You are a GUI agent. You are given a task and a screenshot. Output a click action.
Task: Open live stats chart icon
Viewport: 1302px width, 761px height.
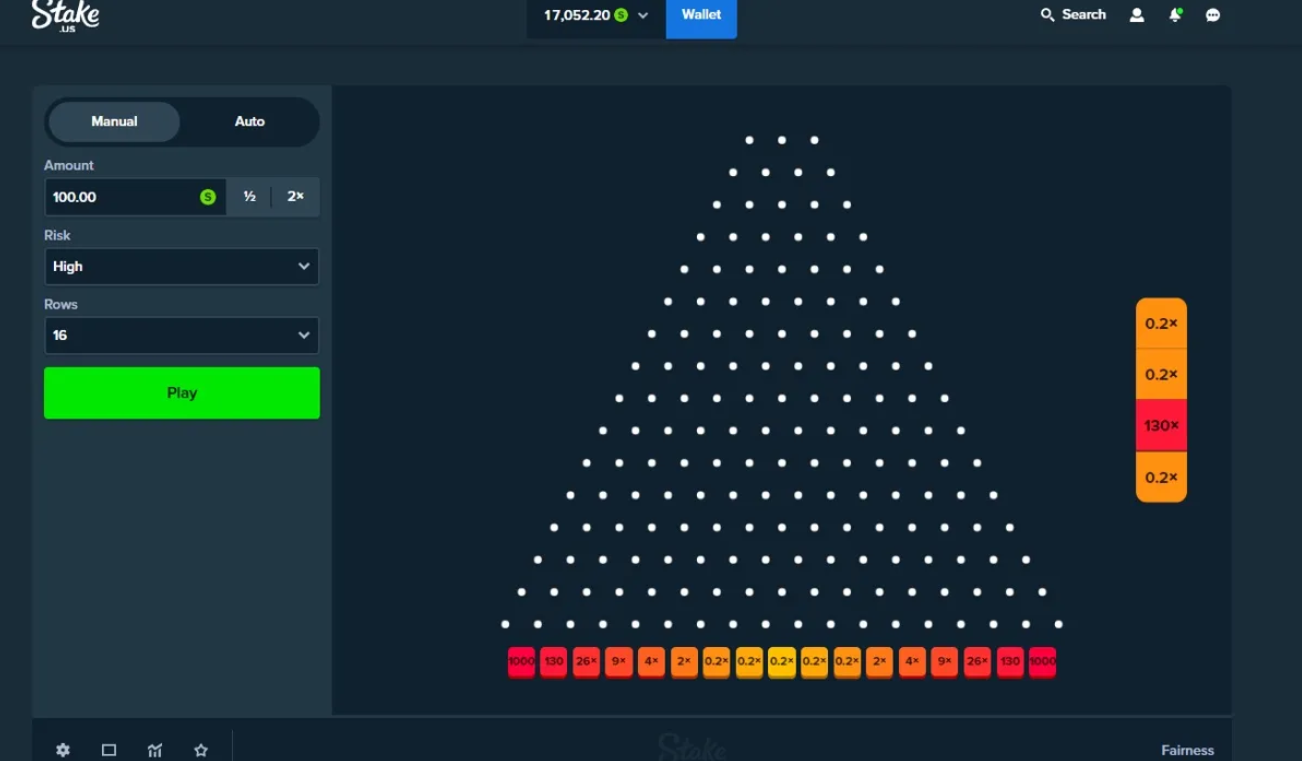point(155,750)
